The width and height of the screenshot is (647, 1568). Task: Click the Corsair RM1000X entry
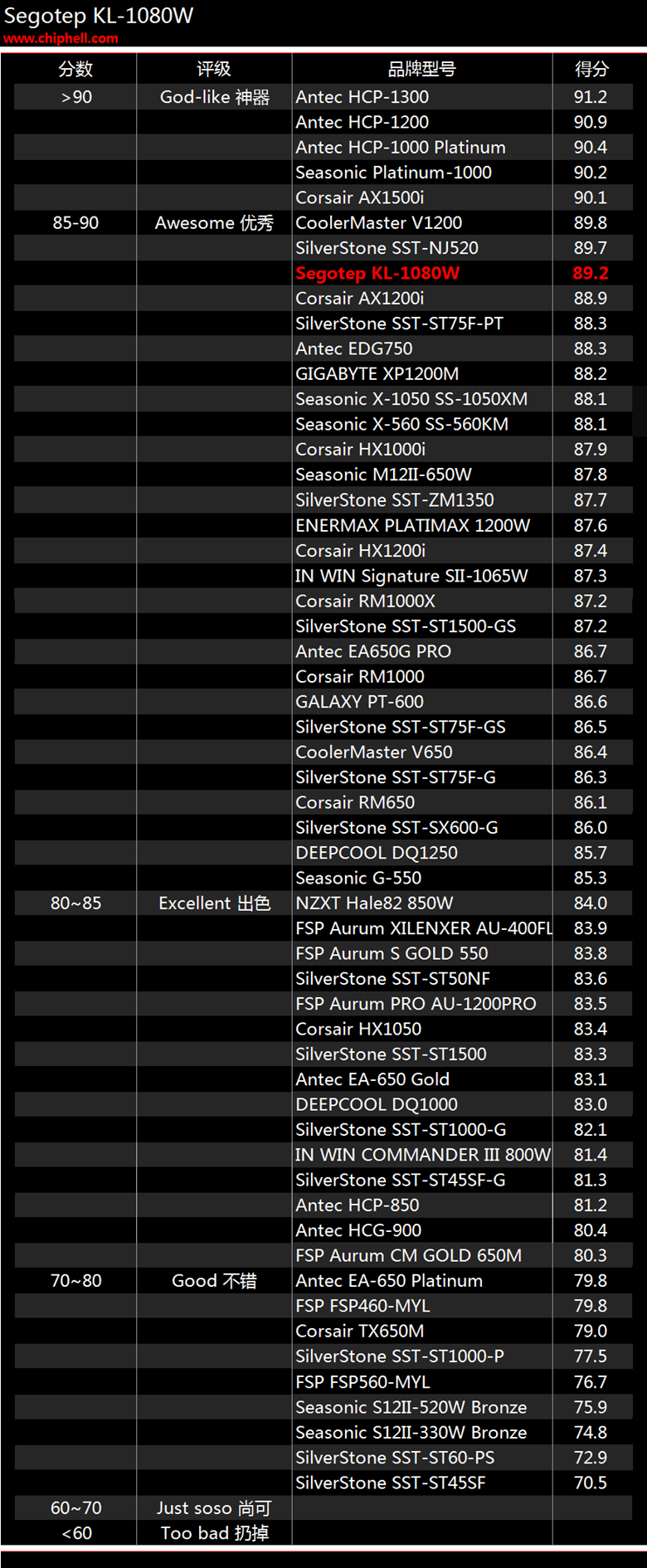[366, 601]
